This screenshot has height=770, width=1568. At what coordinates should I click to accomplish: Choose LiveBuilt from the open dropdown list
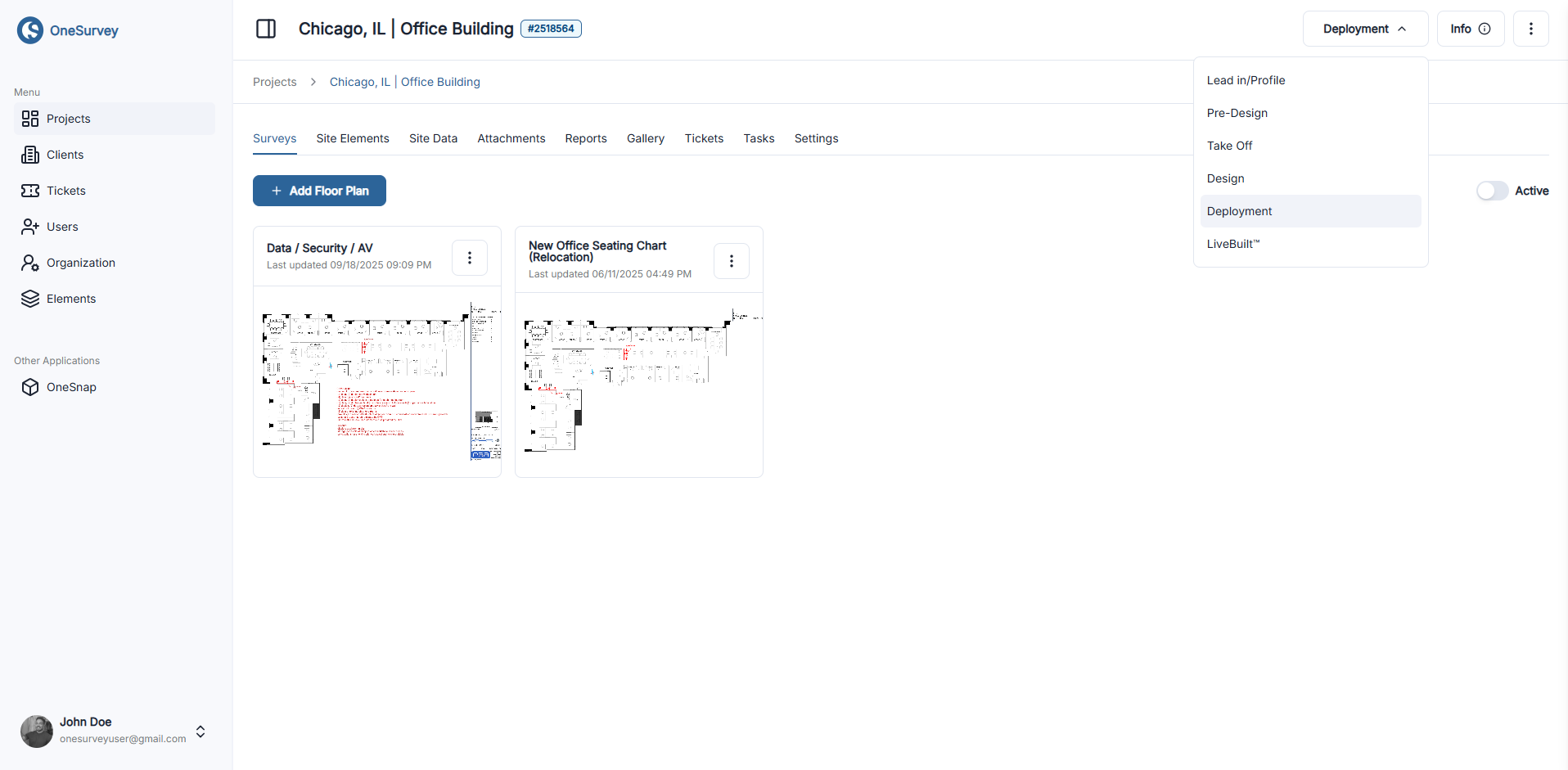pyautogui.click(x=1233, y=244)
